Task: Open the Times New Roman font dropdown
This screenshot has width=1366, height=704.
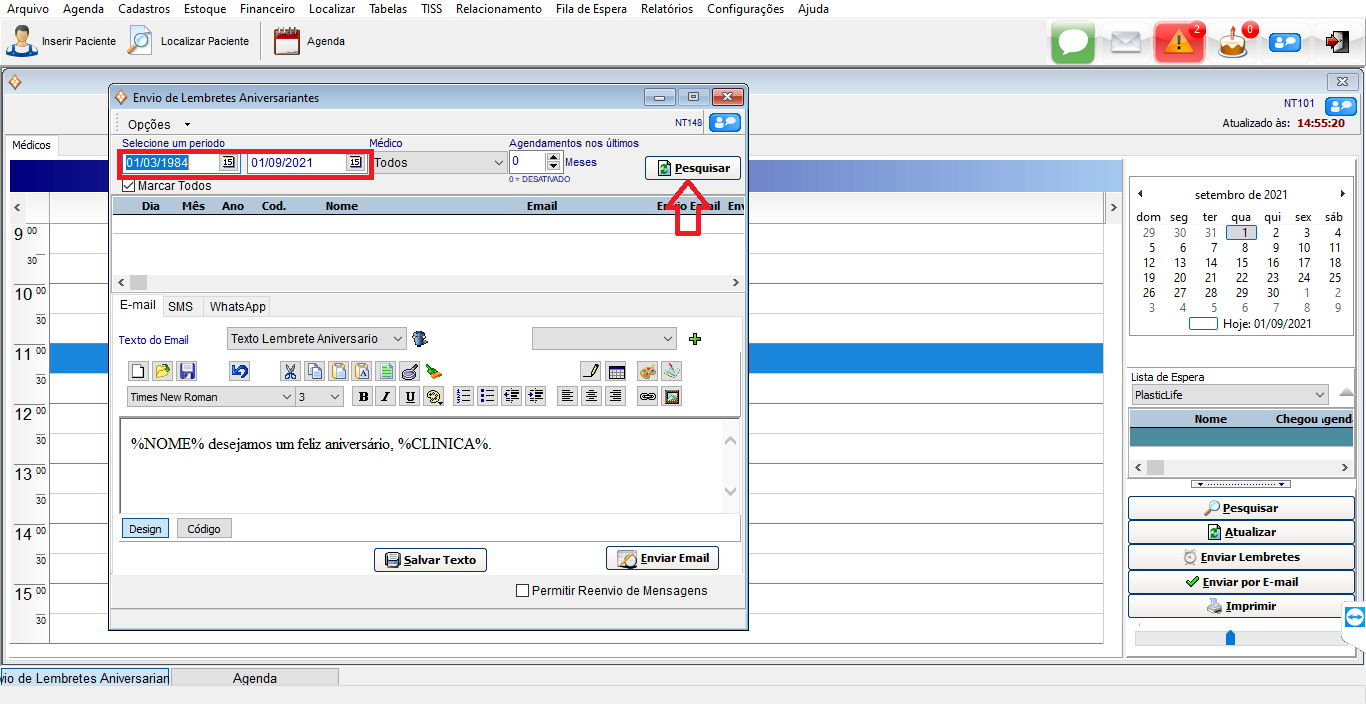Action: coord(286,397)
